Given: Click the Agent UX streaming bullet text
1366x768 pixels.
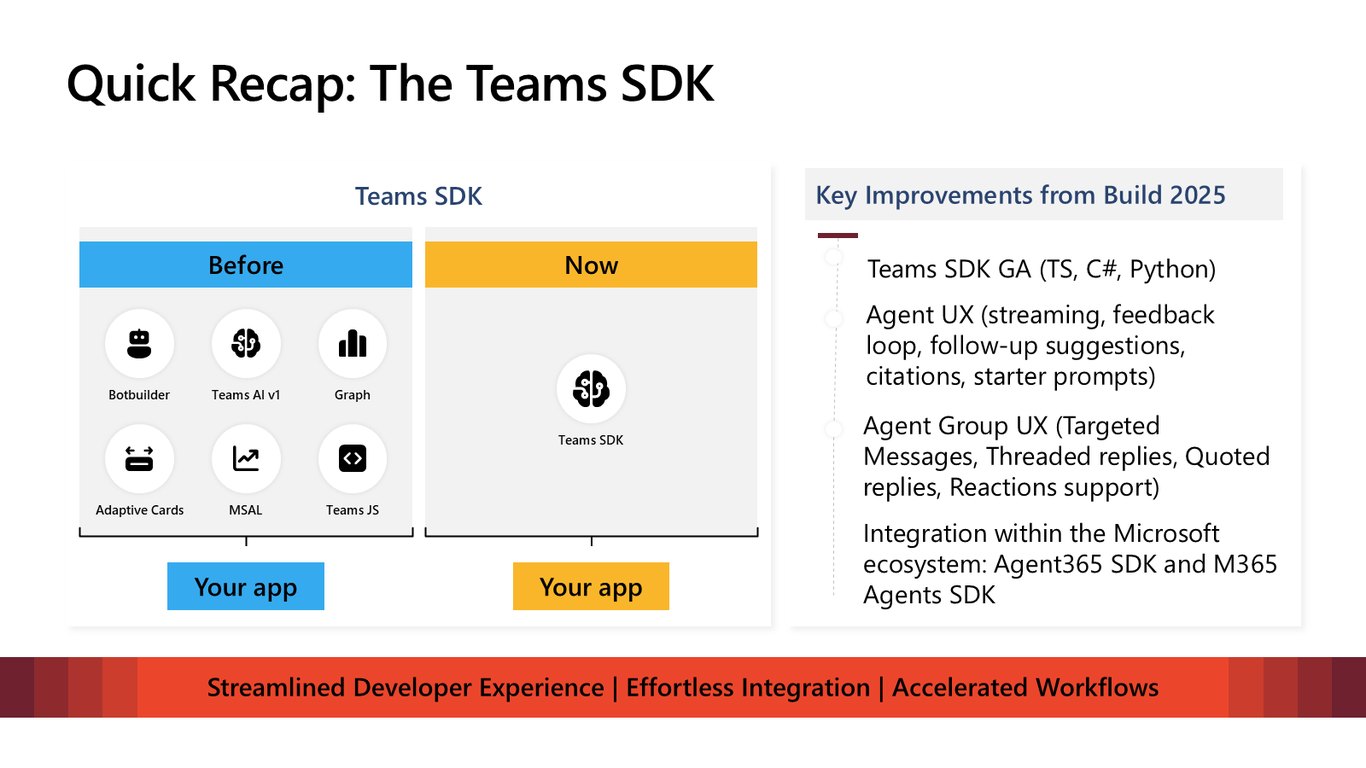Looking at the screenshot, I should [x=1040, y=345].
